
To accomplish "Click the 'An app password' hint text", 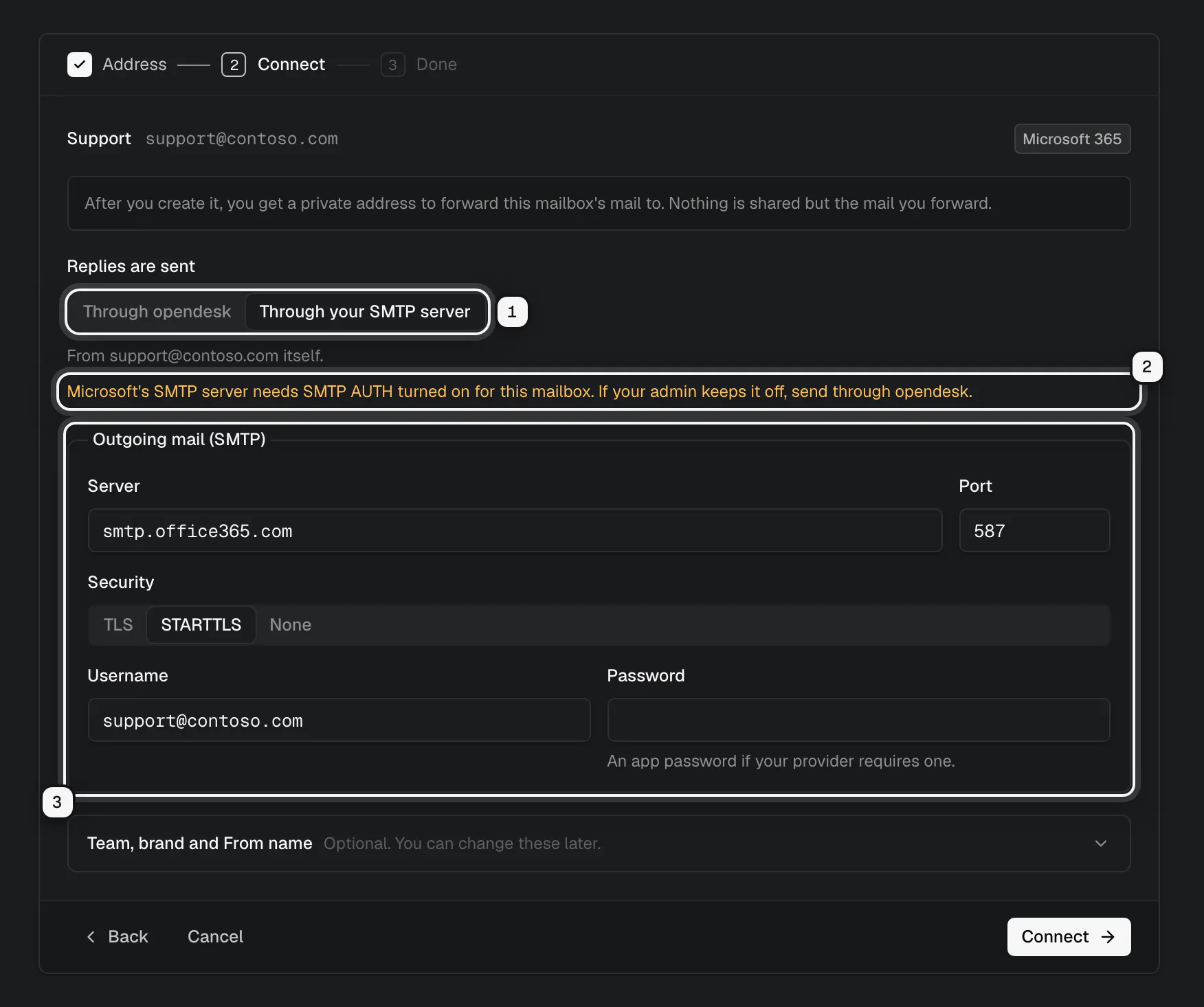I will point(781,761).
